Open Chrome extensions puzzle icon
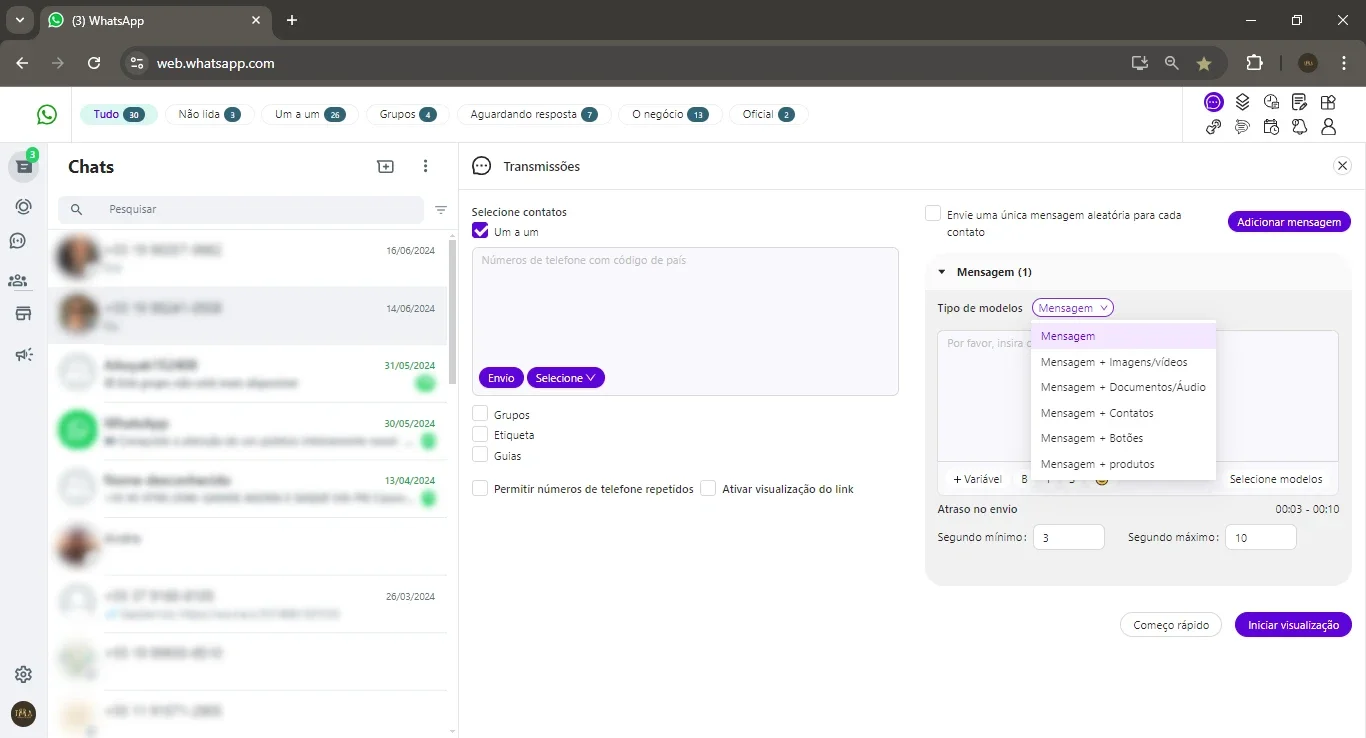The width and height of the screenshot is (1366, 738). pos(1254,63)
